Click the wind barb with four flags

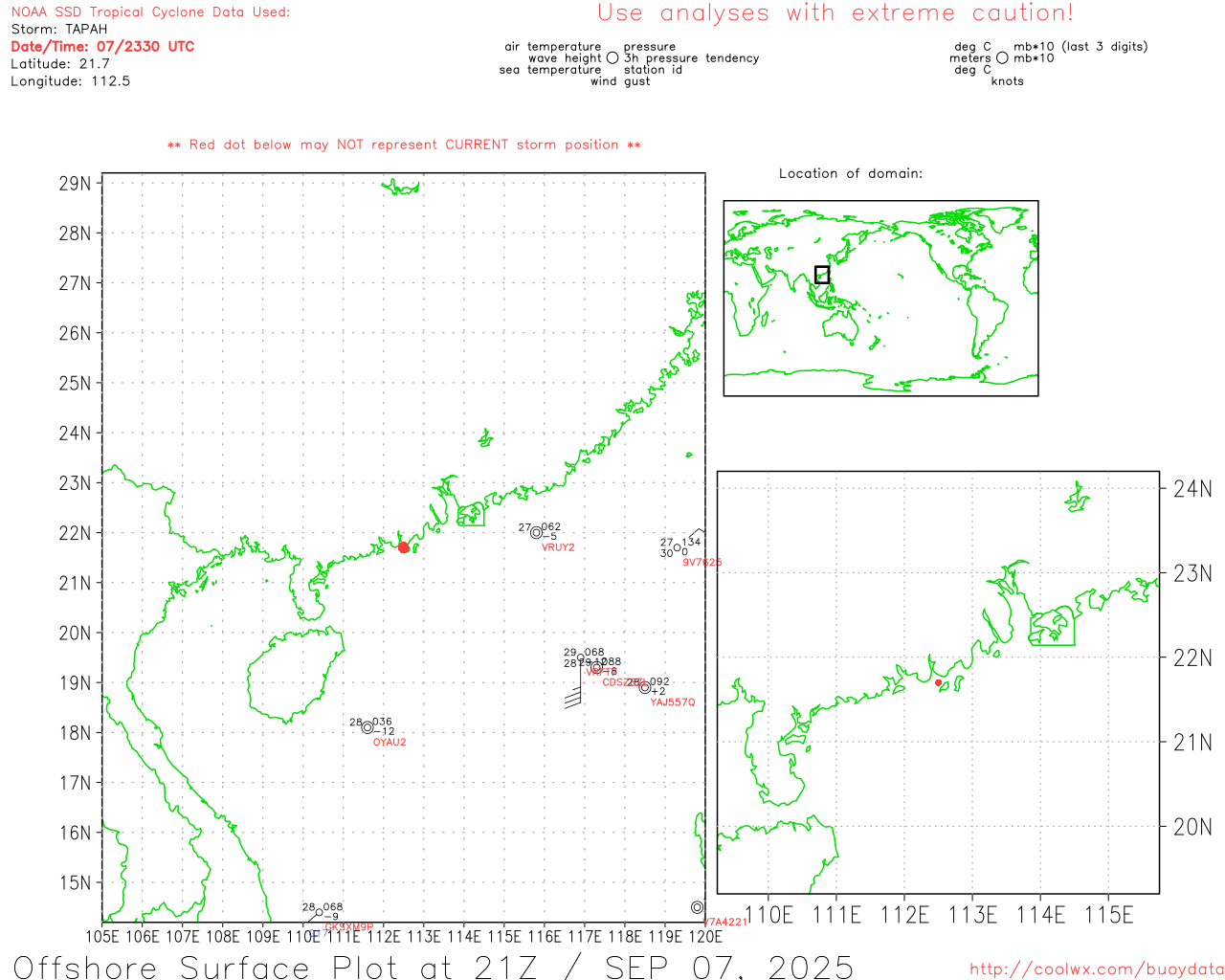[x=574, y=685]
